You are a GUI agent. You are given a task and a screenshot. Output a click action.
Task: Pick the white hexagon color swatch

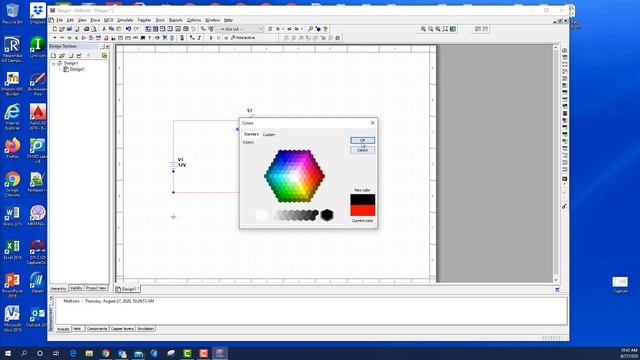click(261, 215)
